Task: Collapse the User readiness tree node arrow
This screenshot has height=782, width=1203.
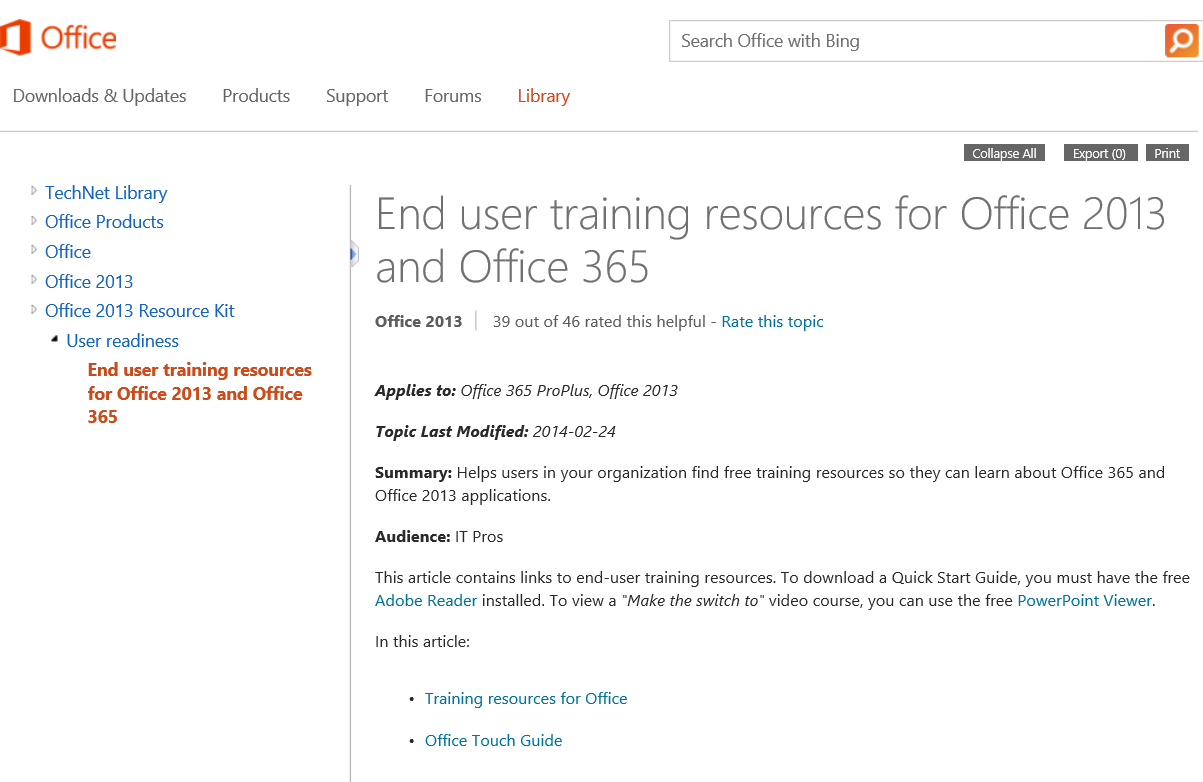Action: point(55,339)
